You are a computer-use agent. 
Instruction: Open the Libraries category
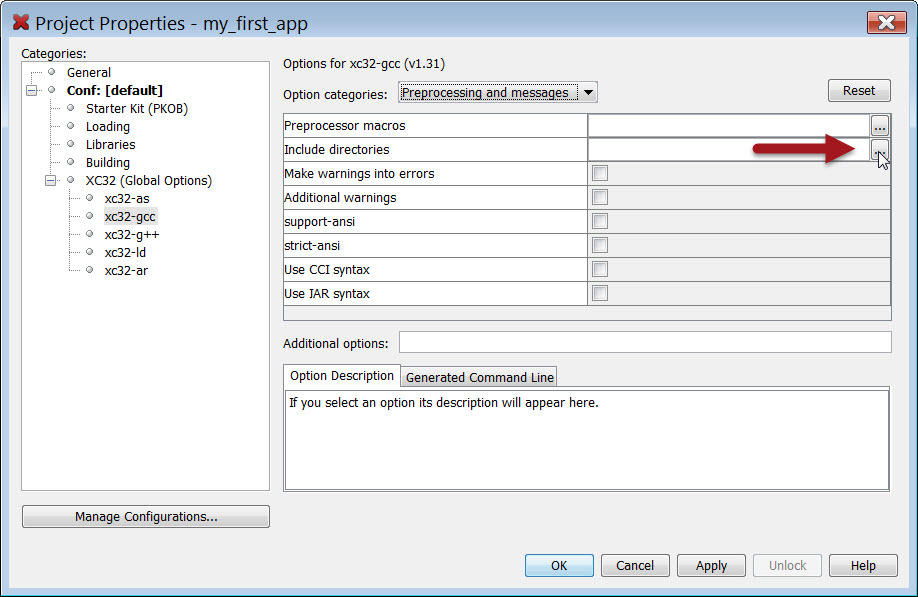pos(110,145)
